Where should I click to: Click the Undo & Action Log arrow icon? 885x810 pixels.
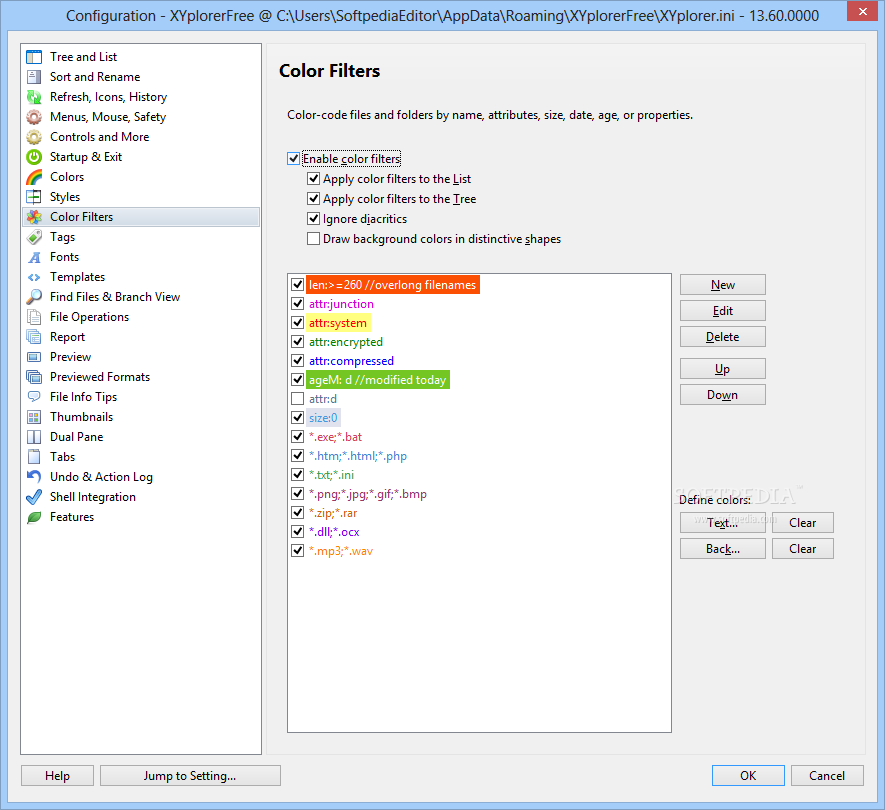click(x=34, y=477)
